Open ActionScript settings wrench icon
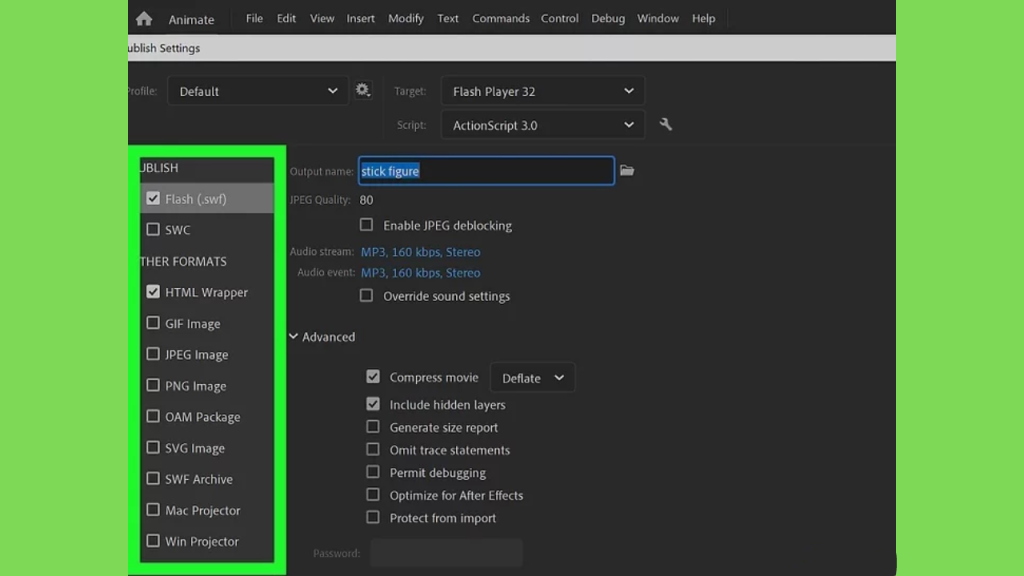The image size is (1024, 576). pyautogui.click(x=665, y=124)
